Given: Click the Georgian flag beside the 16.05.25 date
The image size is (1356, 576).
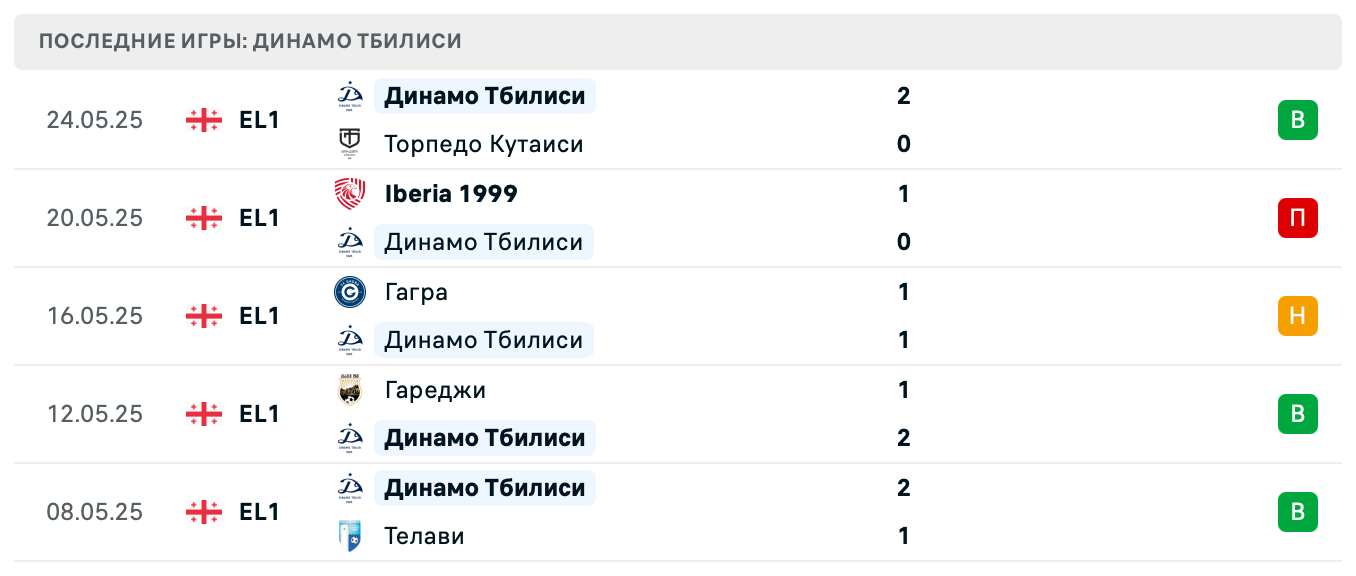Looking at the screenshot, I should (x=203, y=316).
